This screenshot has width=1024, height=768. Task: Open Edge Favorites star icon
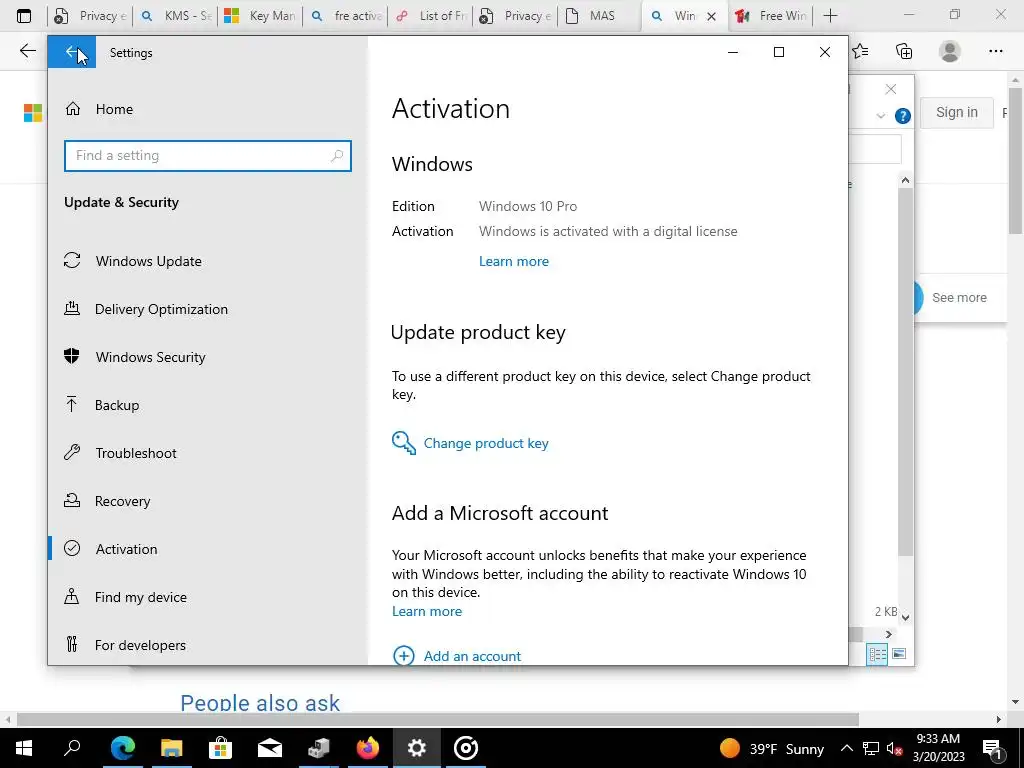(x=861, y=51)
